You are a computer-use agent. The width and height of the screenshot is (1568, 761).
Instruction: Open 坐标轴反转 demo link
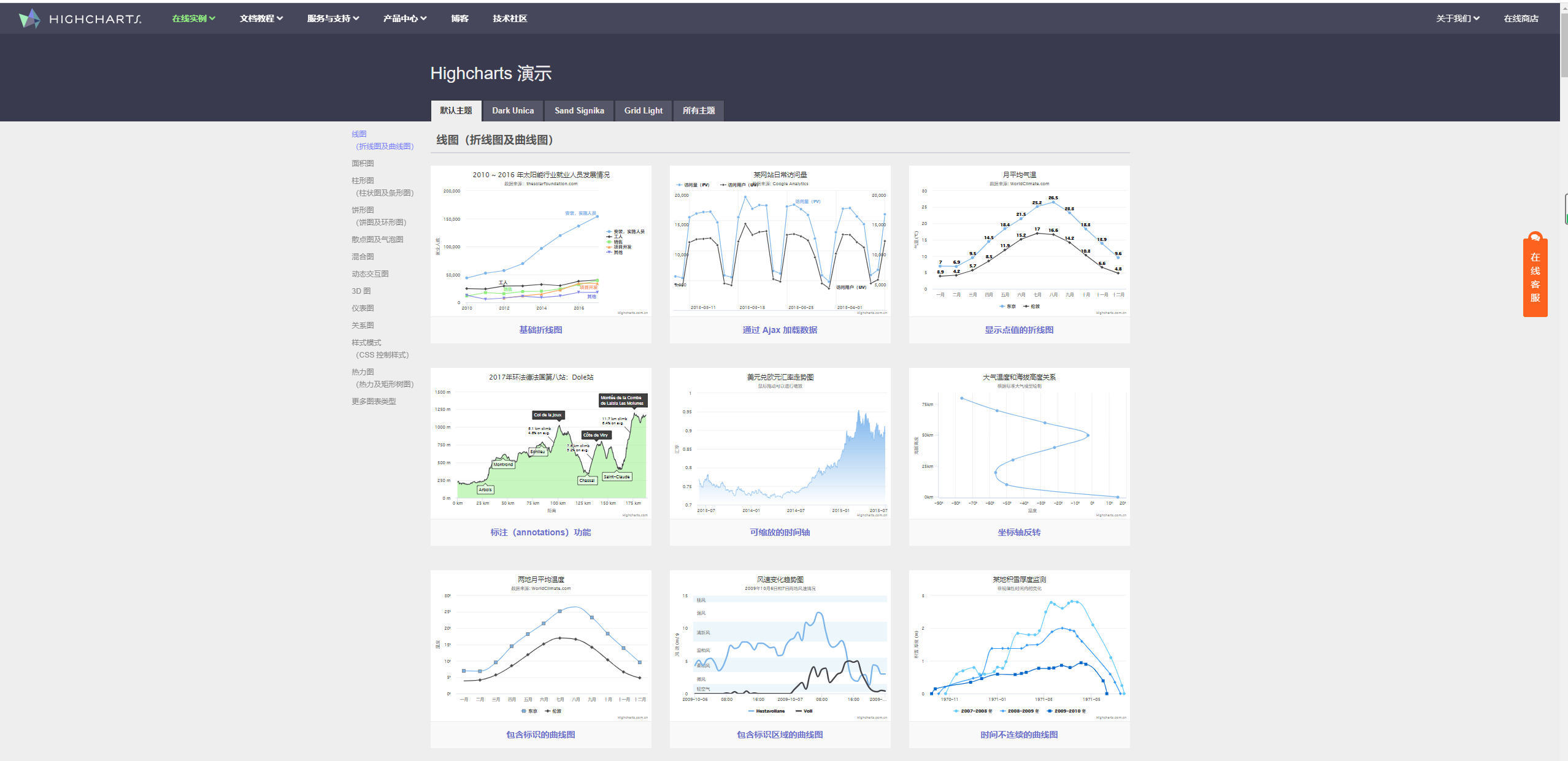coord(1019,532)
